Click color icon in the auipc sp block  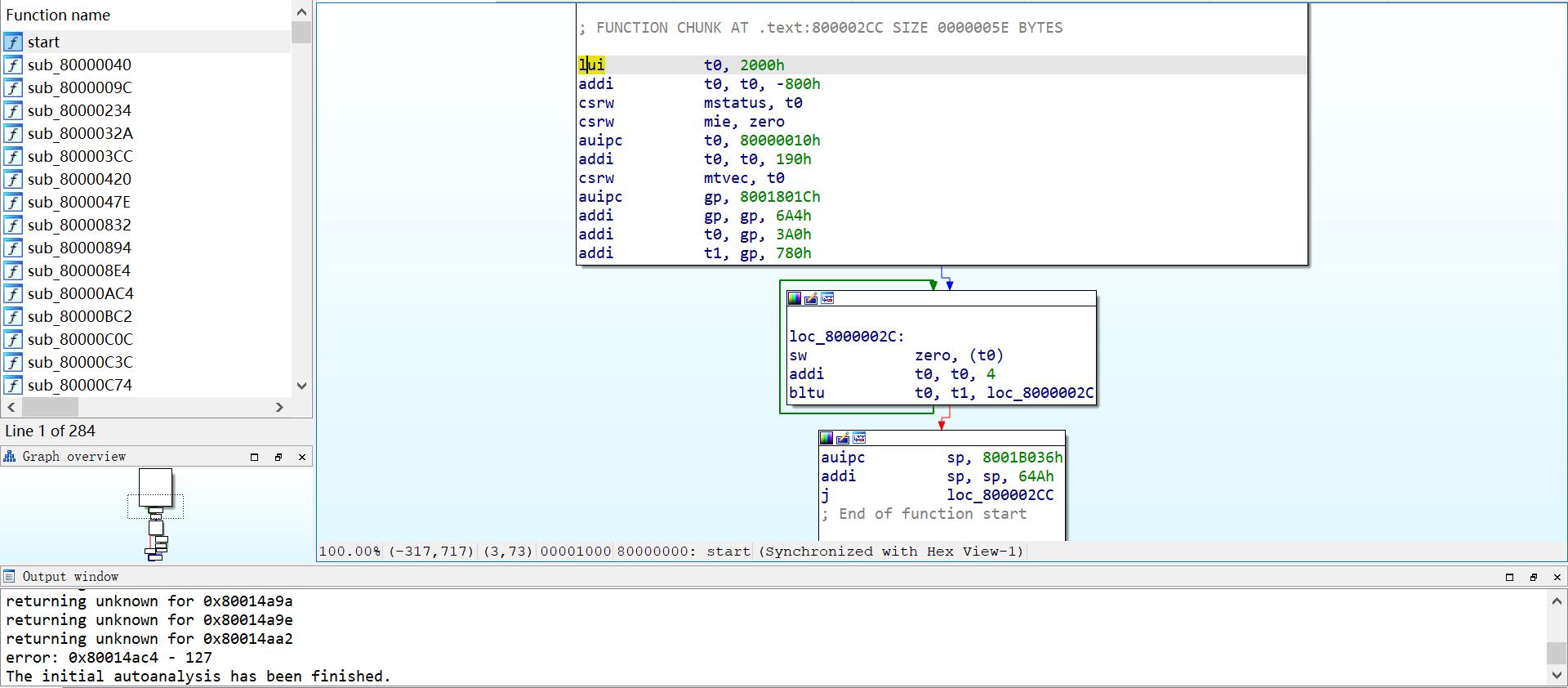click(x=826, y=439)
